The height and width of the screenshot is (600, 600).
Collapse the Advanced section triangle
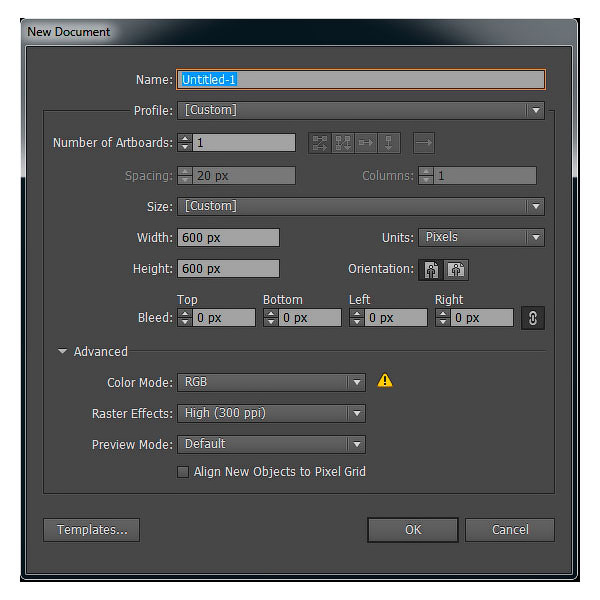coord(62,351)
